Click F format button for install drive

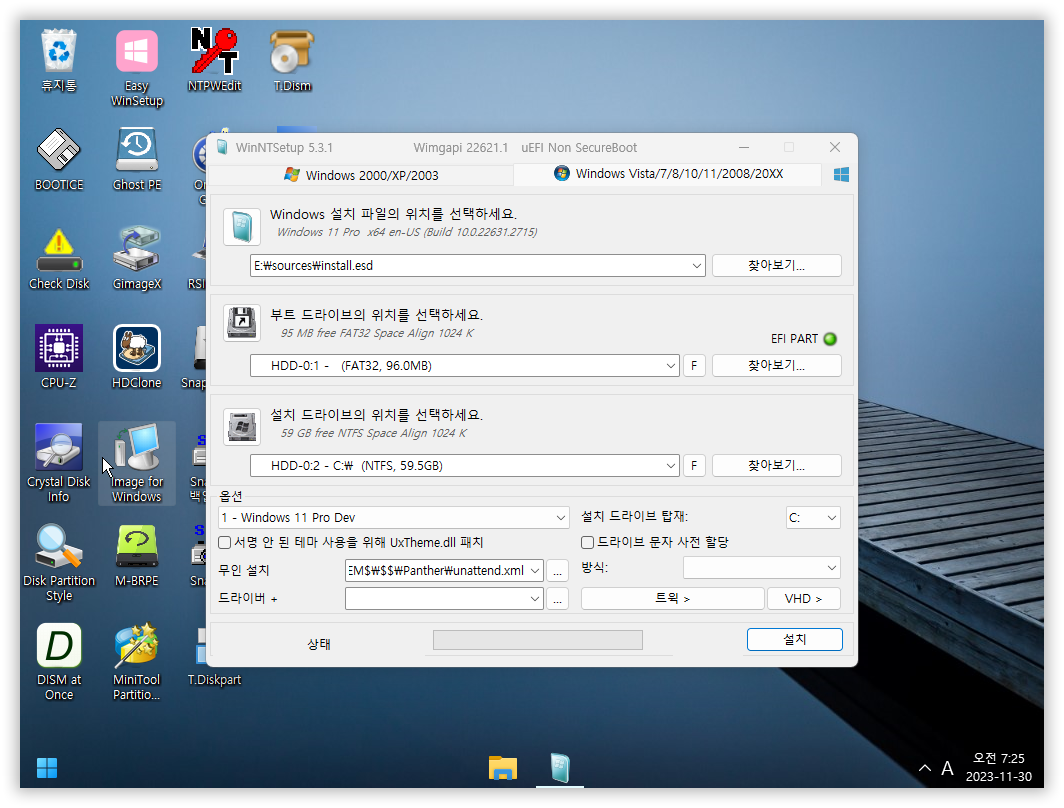[x=694, y=465]
